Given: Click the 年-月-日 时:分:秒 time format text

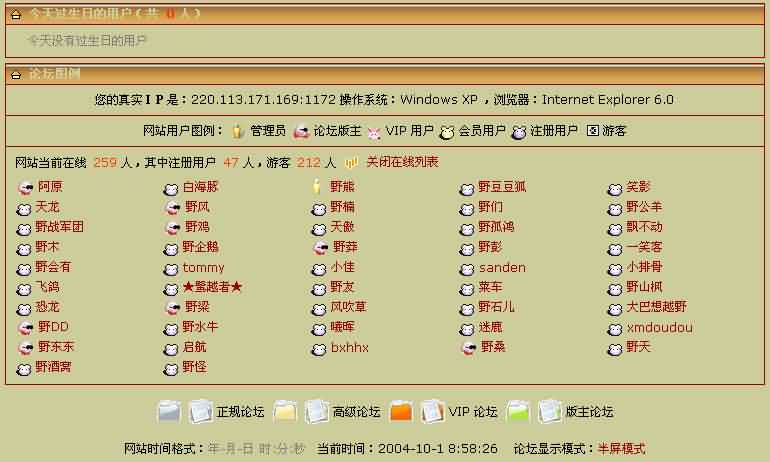Looking at the screenshot, I should click(x=255, y=448).
